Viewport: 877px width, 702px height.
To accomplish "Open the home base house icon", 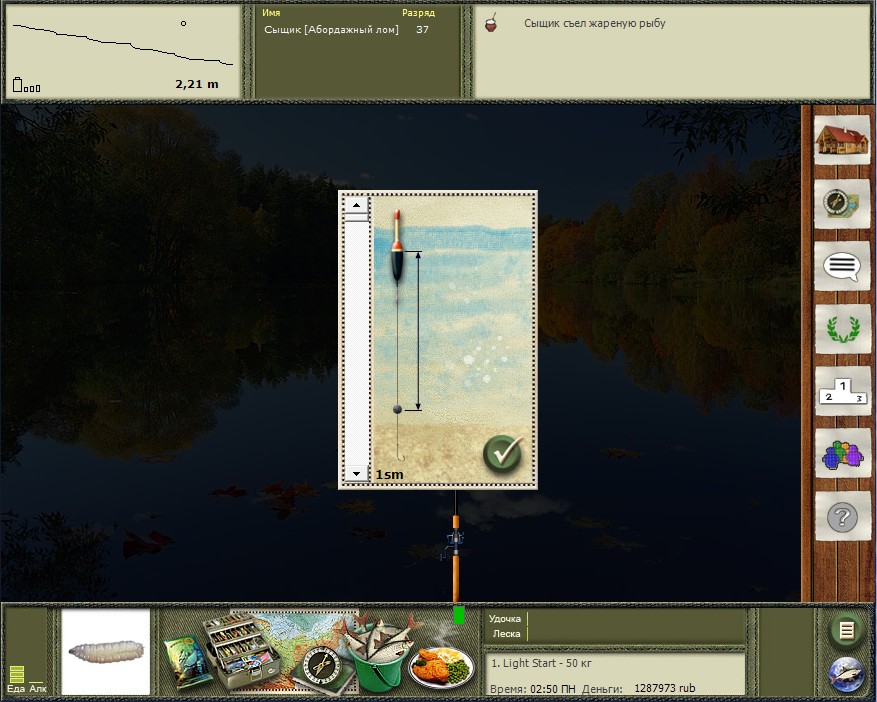I will (x=840, y=139).
